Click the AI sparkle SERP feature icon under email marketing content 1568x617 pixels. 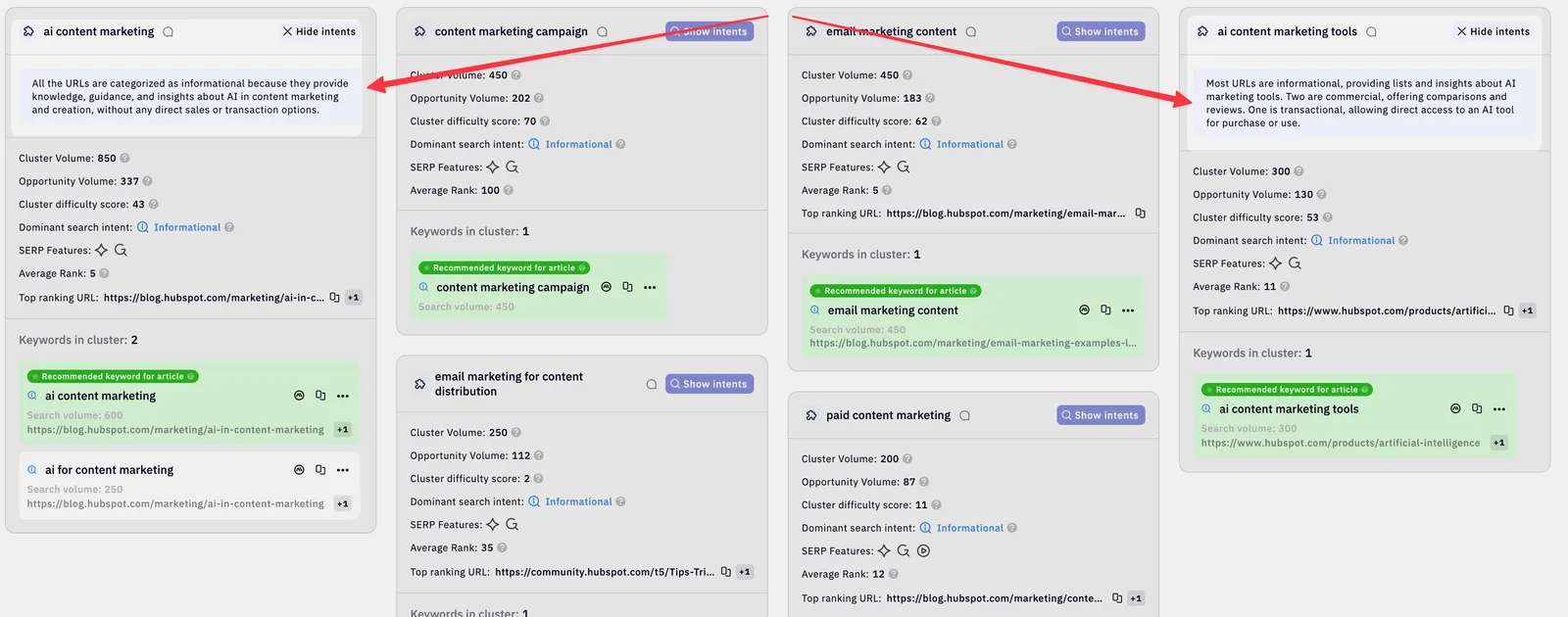[x=884, y=167]
